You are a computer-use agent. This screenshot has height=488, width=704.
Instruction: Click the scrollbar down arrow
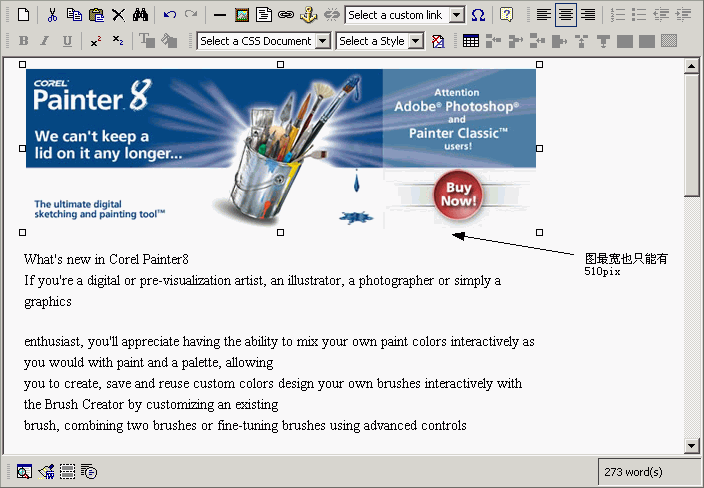tap(691, 446)
